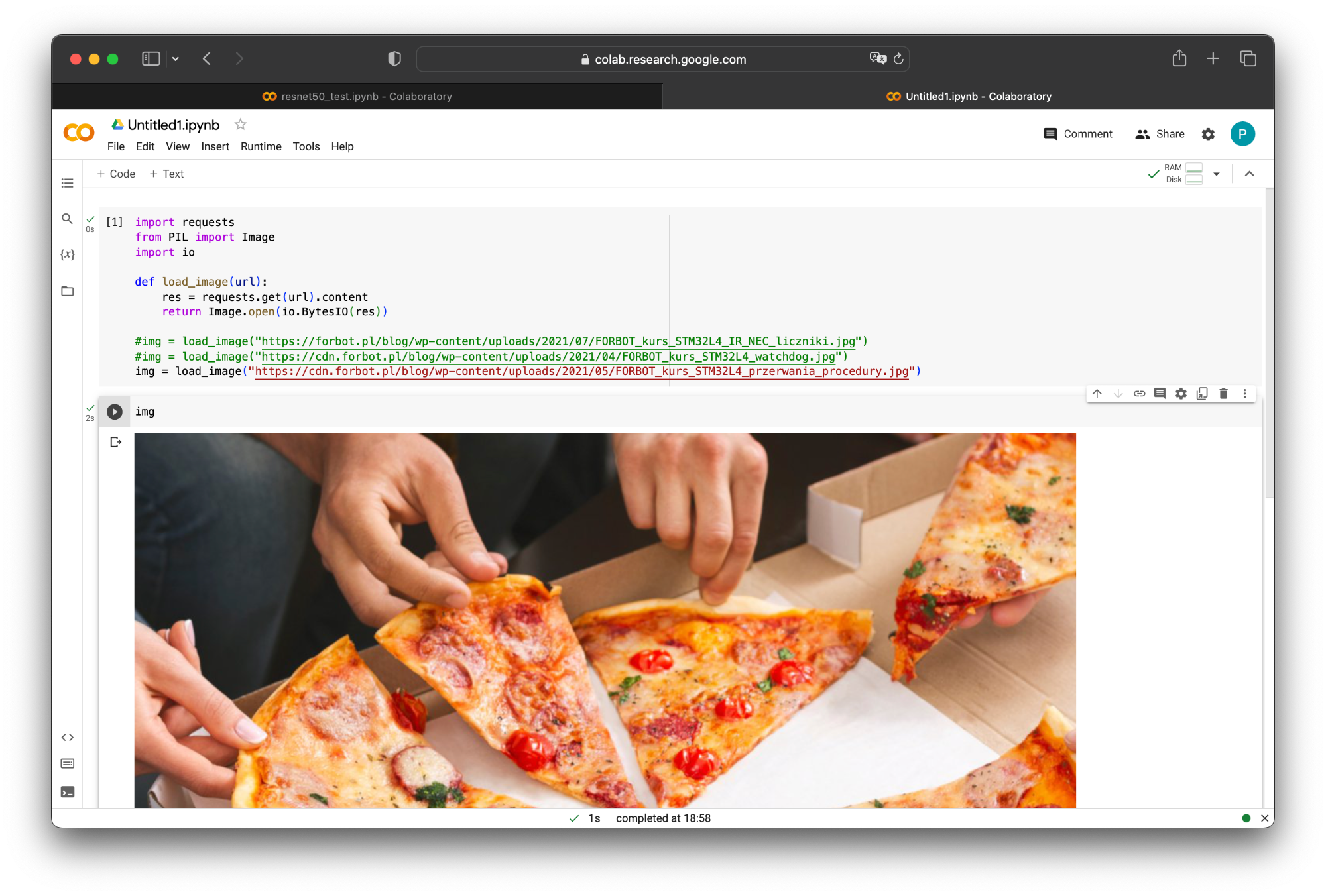Click the colab.research.google.com address bar
Screen dimensions: 1326x896
pyautogui.click(x=663, y=59)
